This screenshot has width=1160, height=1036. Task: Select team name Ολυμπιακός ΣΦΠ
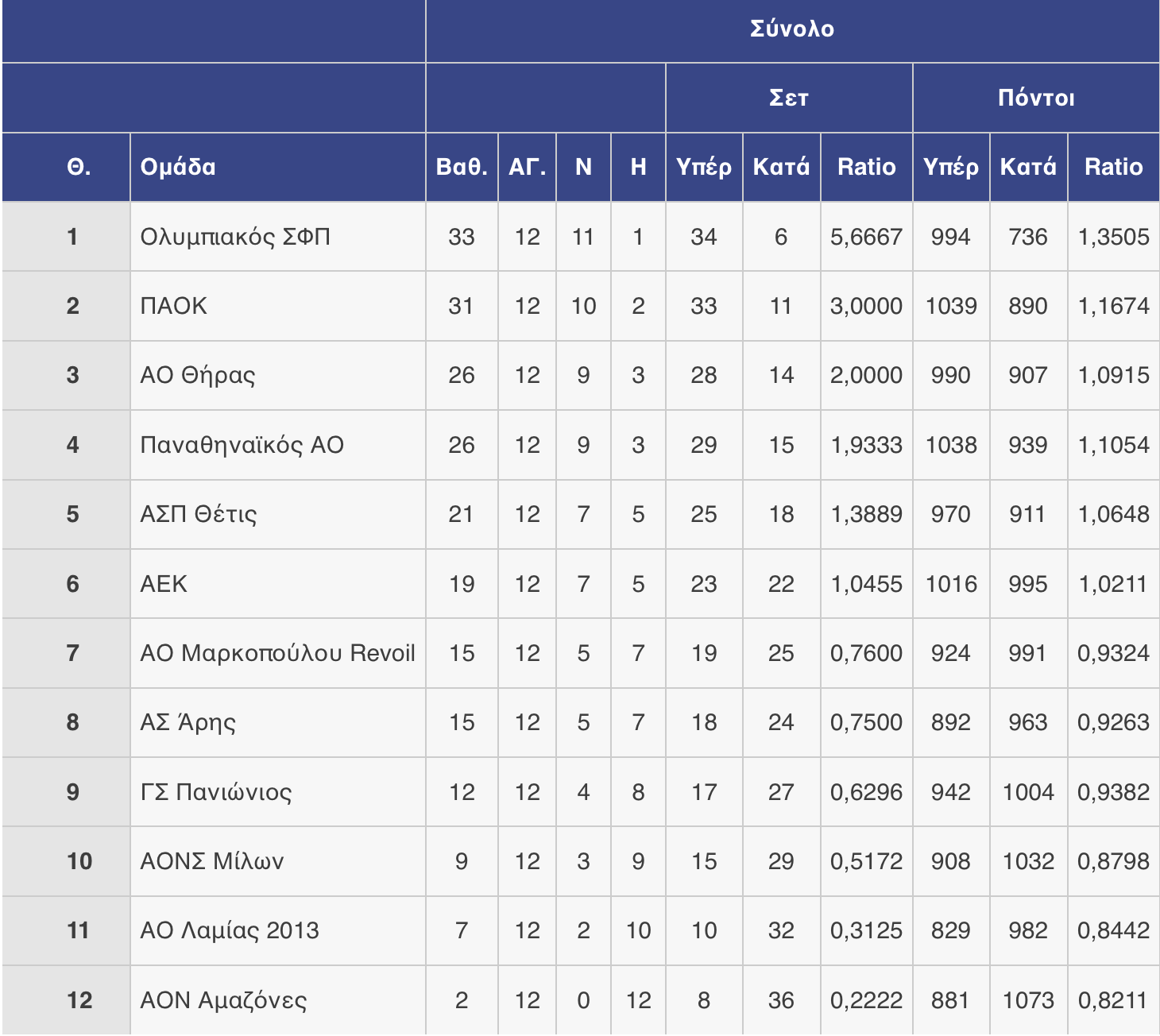click(x=235, y=237)
